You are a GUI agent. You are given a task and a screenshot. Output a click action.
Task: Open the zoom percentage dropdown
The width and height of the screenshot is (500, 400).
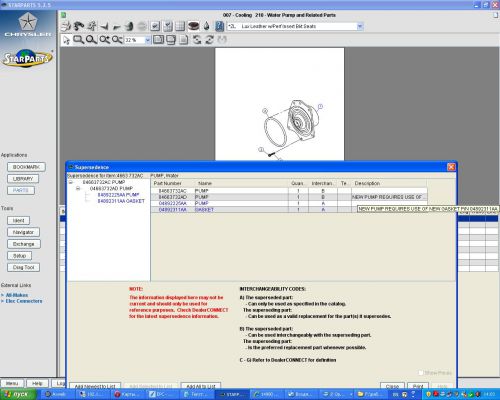pyautogui.click(x=148, y=40)
